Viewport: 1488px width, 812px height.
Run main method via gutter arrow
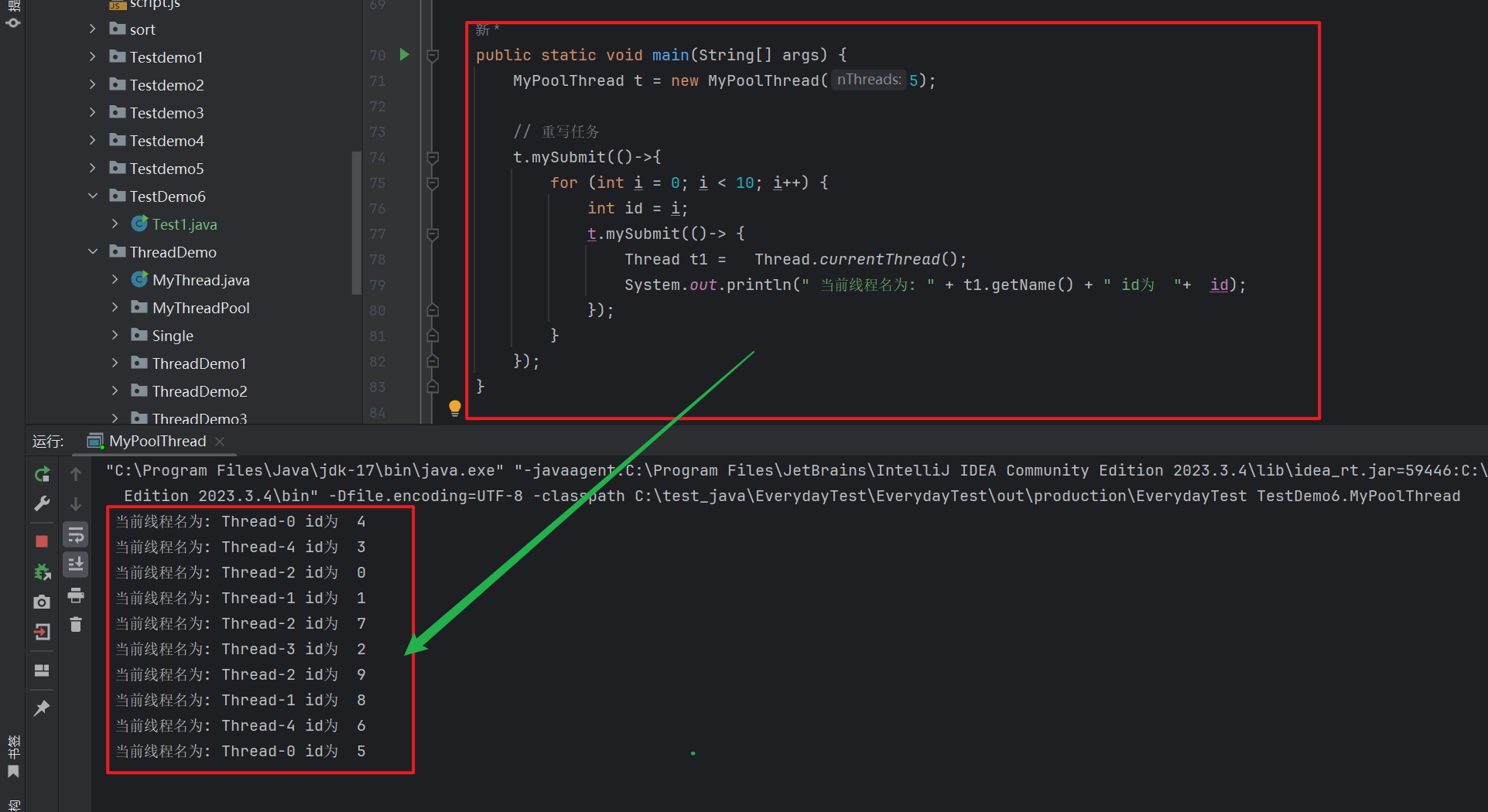tap(404, 55)
